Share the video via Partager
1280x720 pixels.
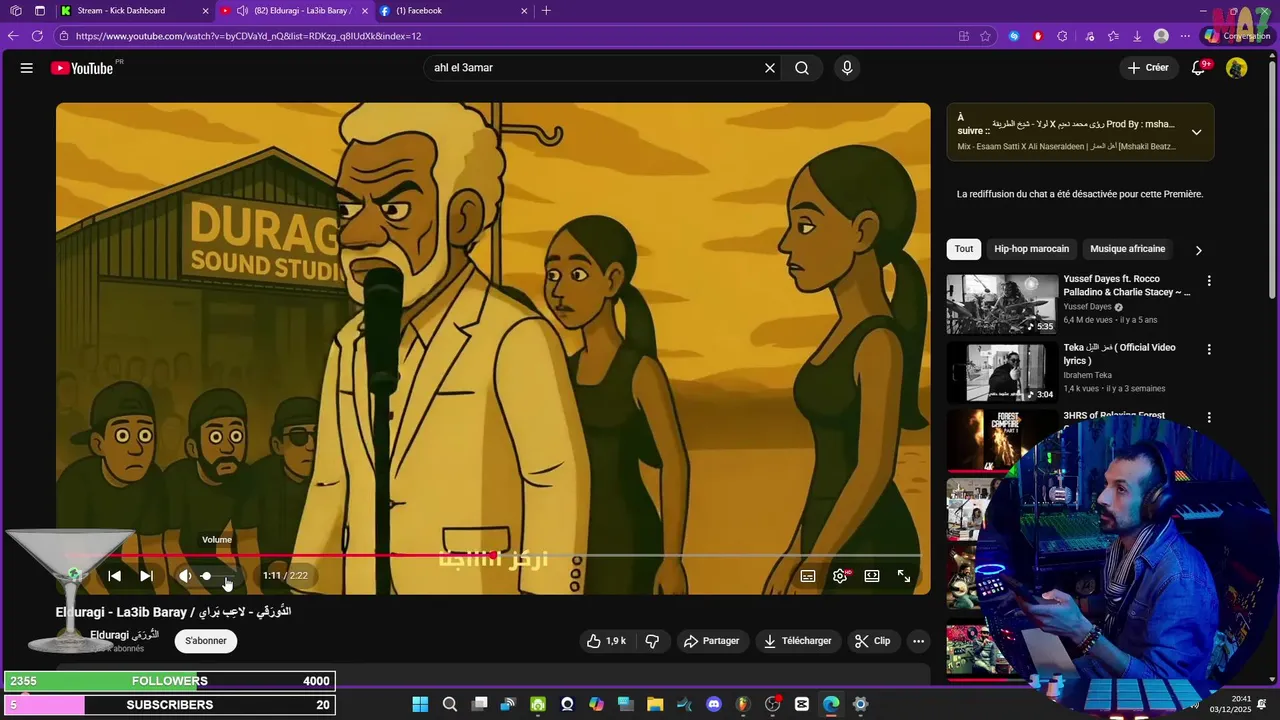(711, 641)
